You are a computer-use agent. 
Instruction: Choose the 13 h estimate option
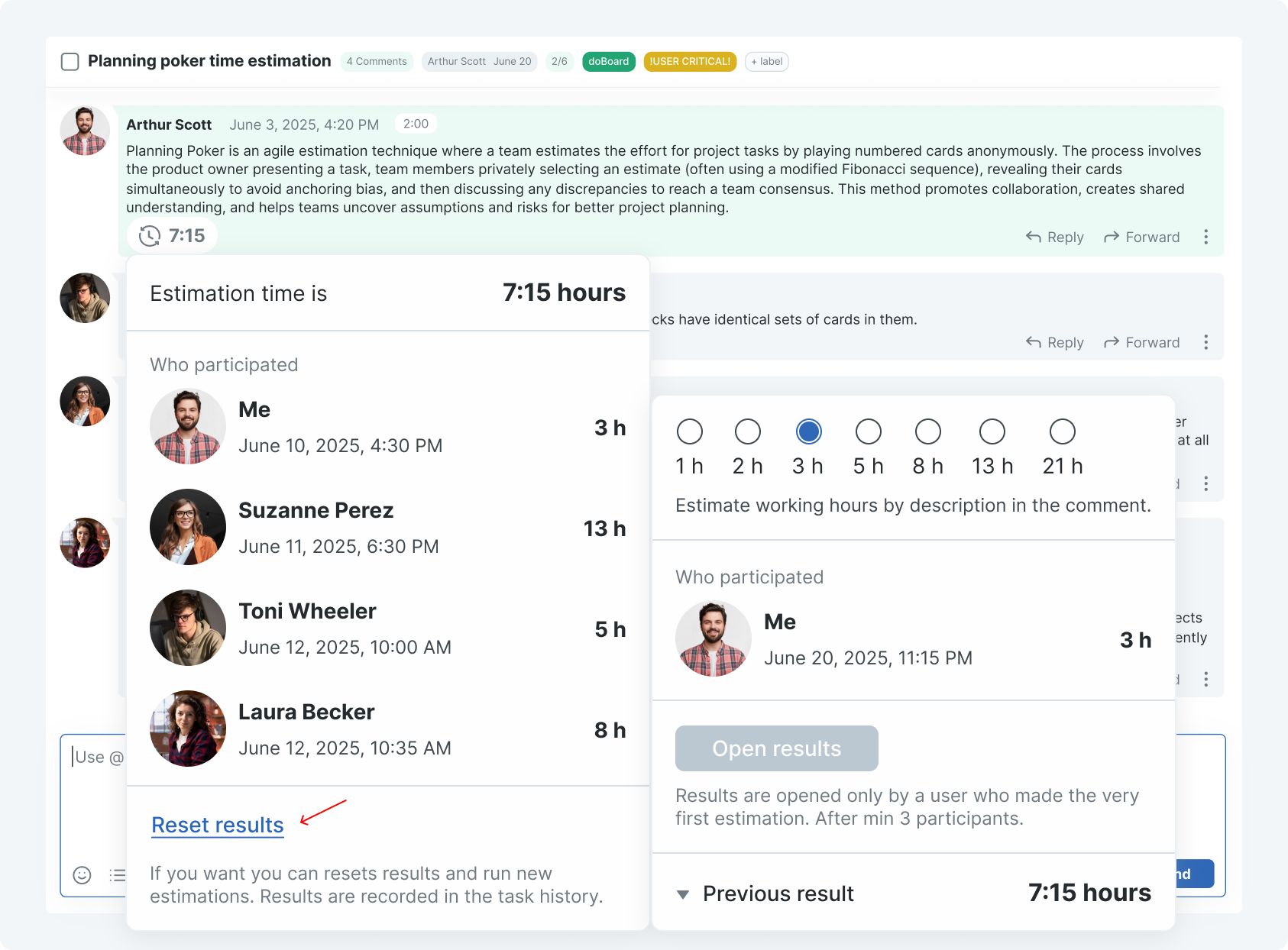click(x=992, y=432)
